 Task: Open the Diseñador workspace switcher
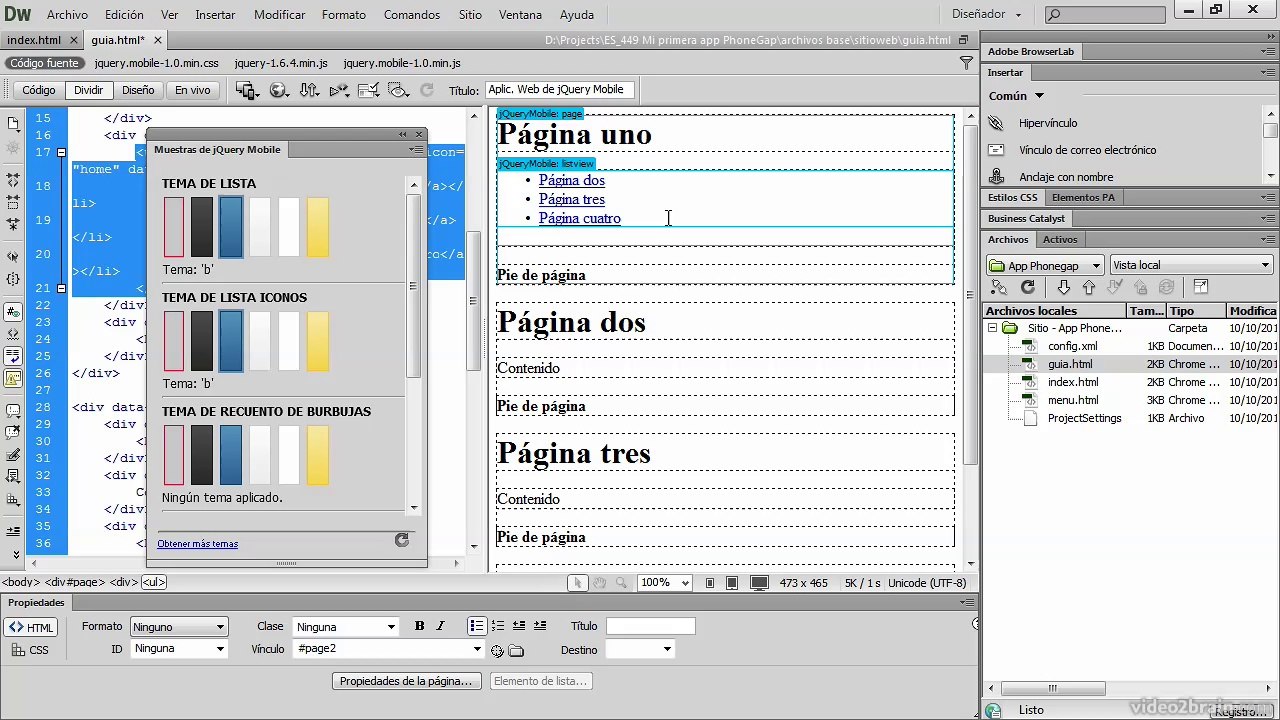pyautogui.click(x=986, y=14)
